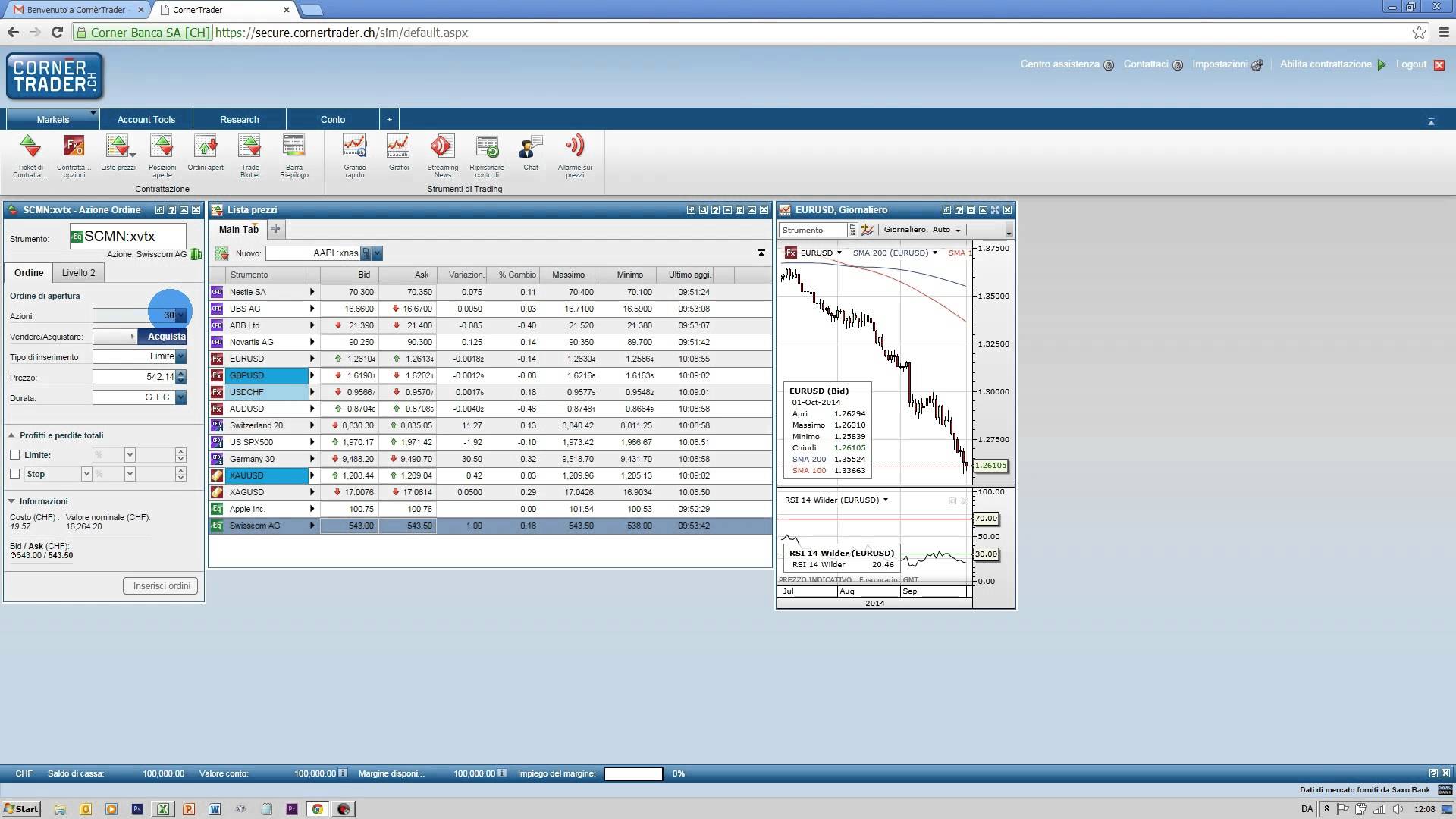Toggle Vendere sell side button
The width and height of the screenshot is (1456, 819).
point(115,336)
